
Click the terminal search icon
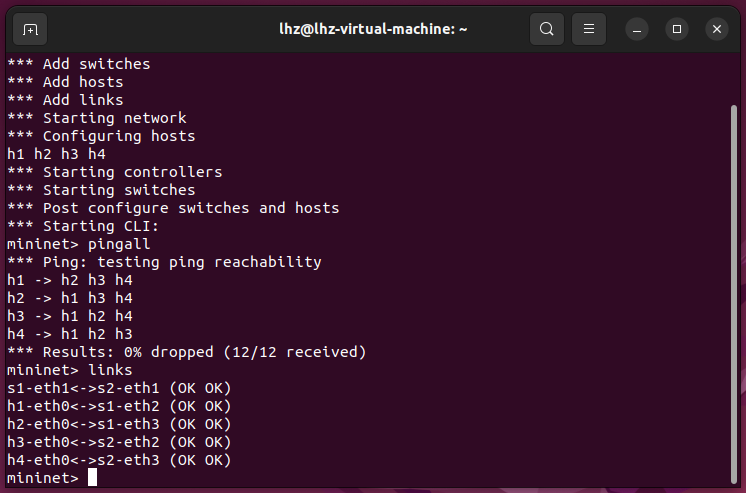tap(546, 29)
